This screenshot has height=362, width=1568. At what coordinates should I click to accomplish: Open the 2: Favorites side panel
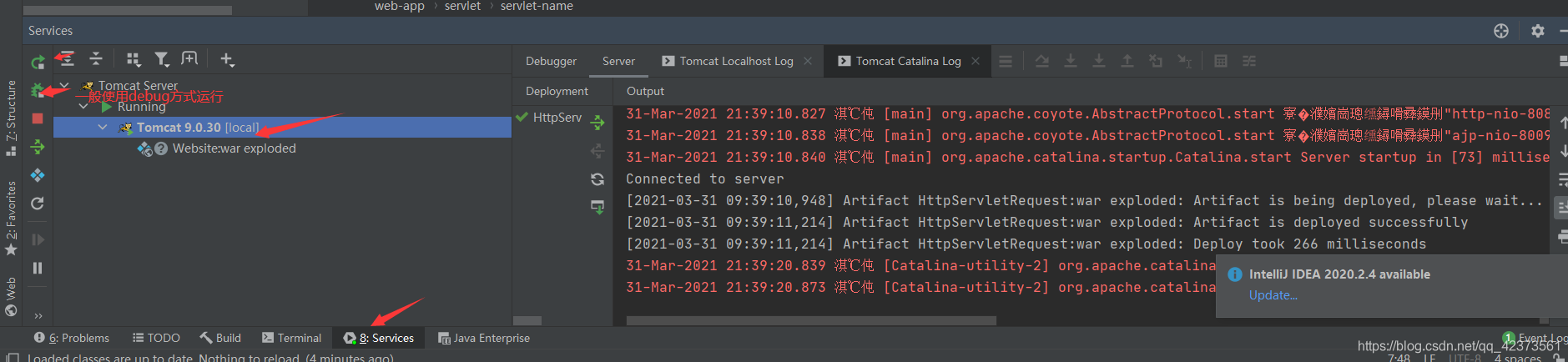pyautogui.click(x=11, y=219)
